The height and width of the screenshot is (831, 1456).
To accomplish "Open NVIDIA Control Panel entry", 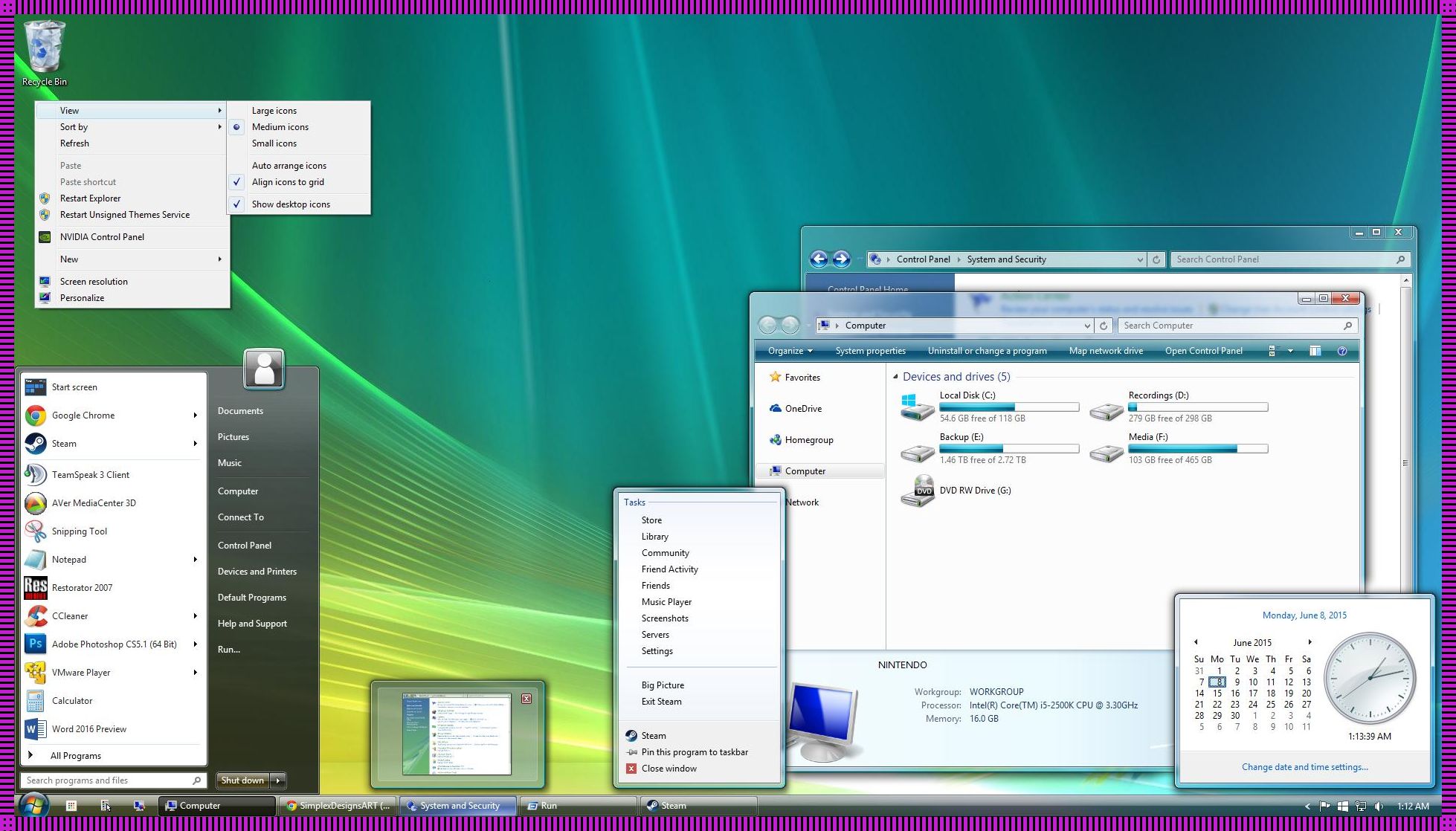I will tap(132, 237).
